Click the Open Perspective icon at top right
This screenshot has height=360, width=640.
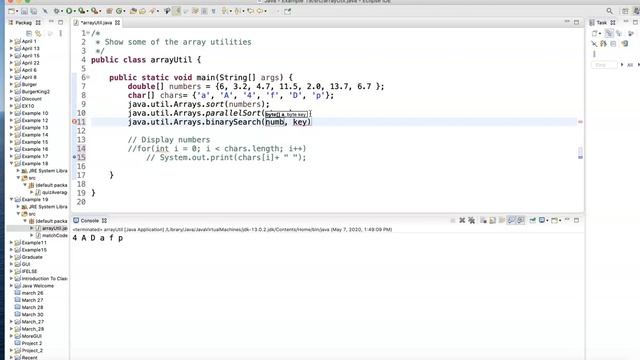coord(625,11)
